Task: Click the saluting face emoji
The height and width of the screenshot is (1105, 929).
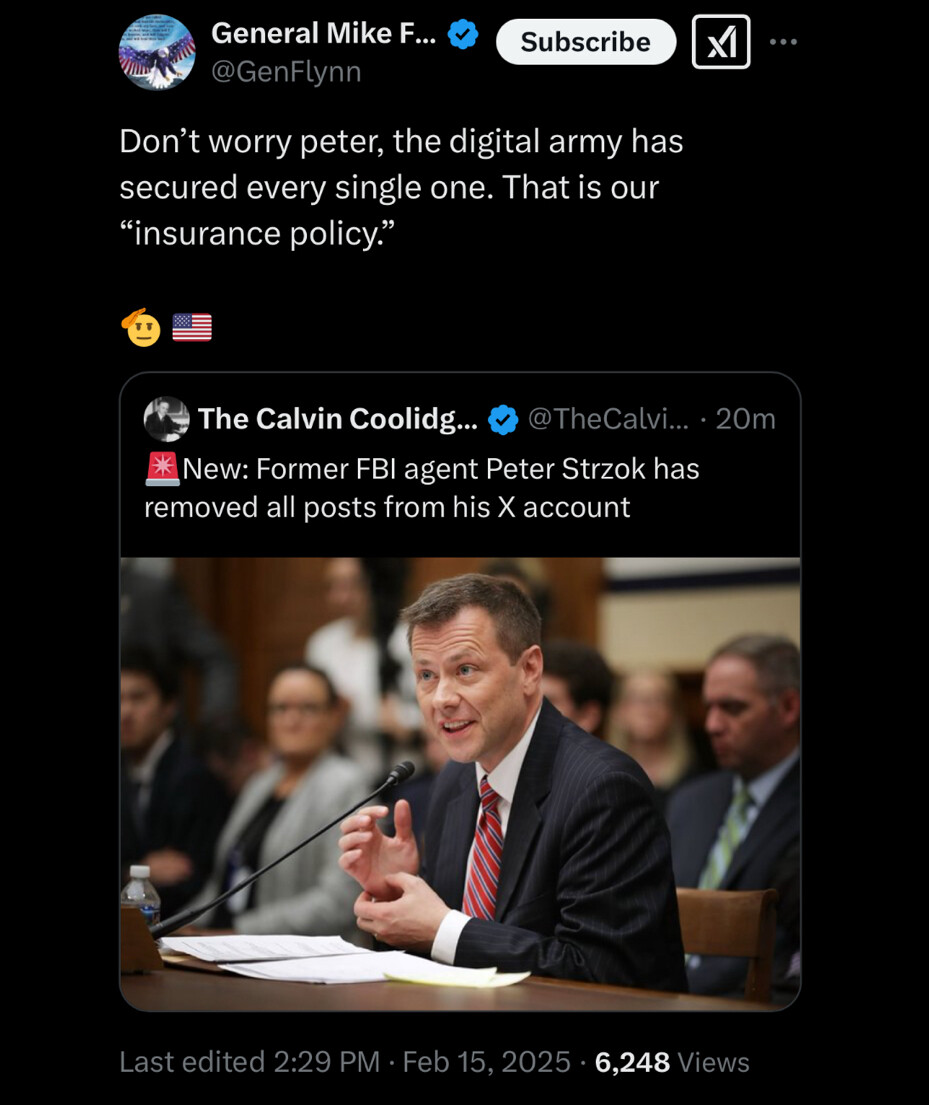Action: [141, 327]
